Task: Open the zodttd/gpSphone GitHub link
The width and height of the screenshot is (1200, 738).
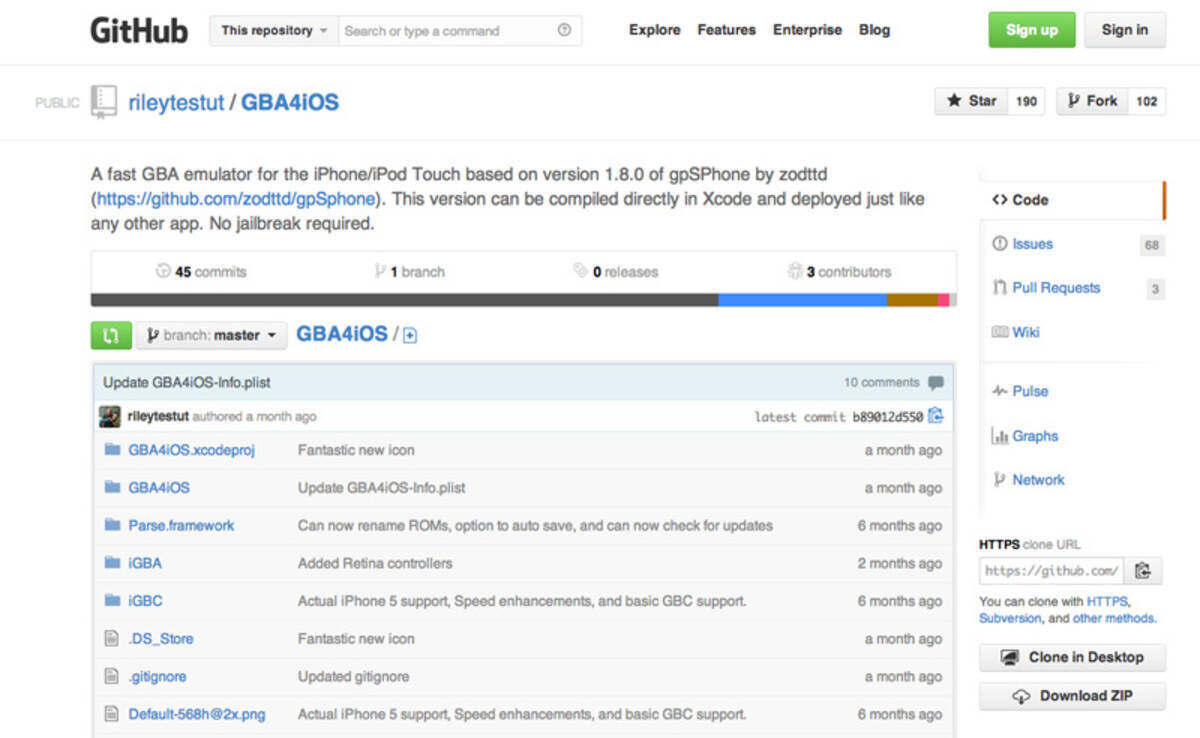Action: 236,199
